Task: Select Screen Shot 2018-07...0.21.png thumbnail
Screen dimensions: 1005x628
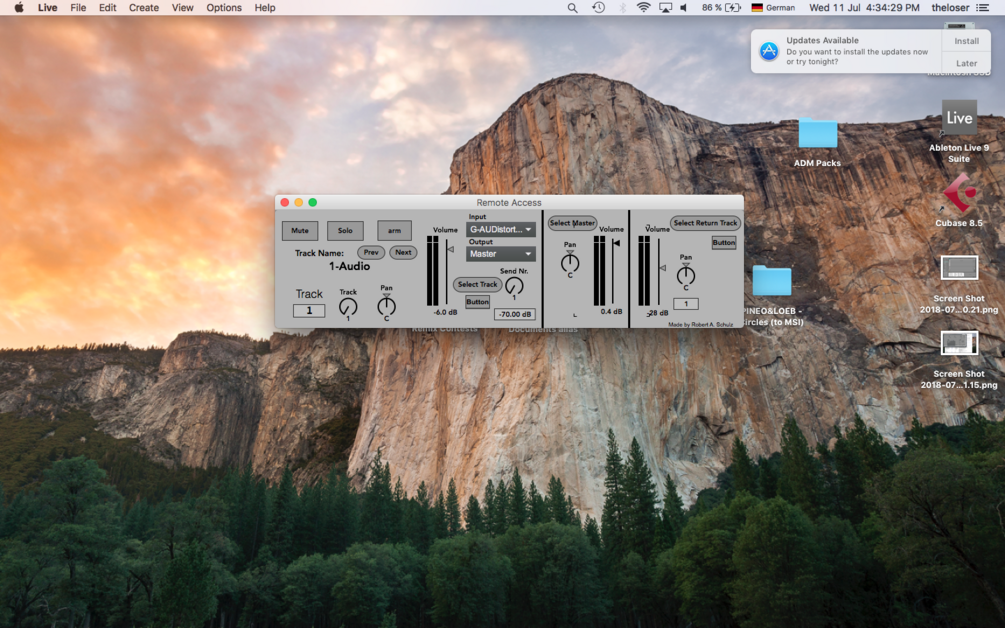Action: [x=959, y=268]
